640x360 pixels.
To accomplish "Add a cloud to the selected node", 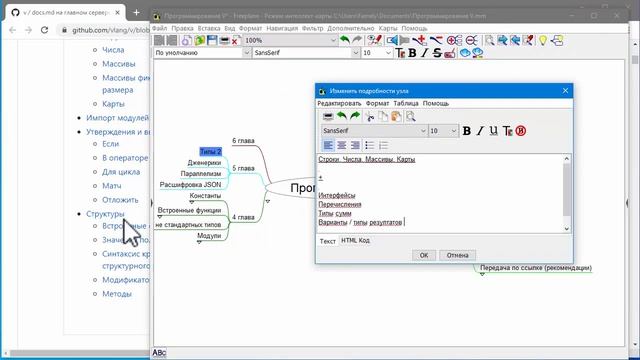I will click(x=464, y=53).
